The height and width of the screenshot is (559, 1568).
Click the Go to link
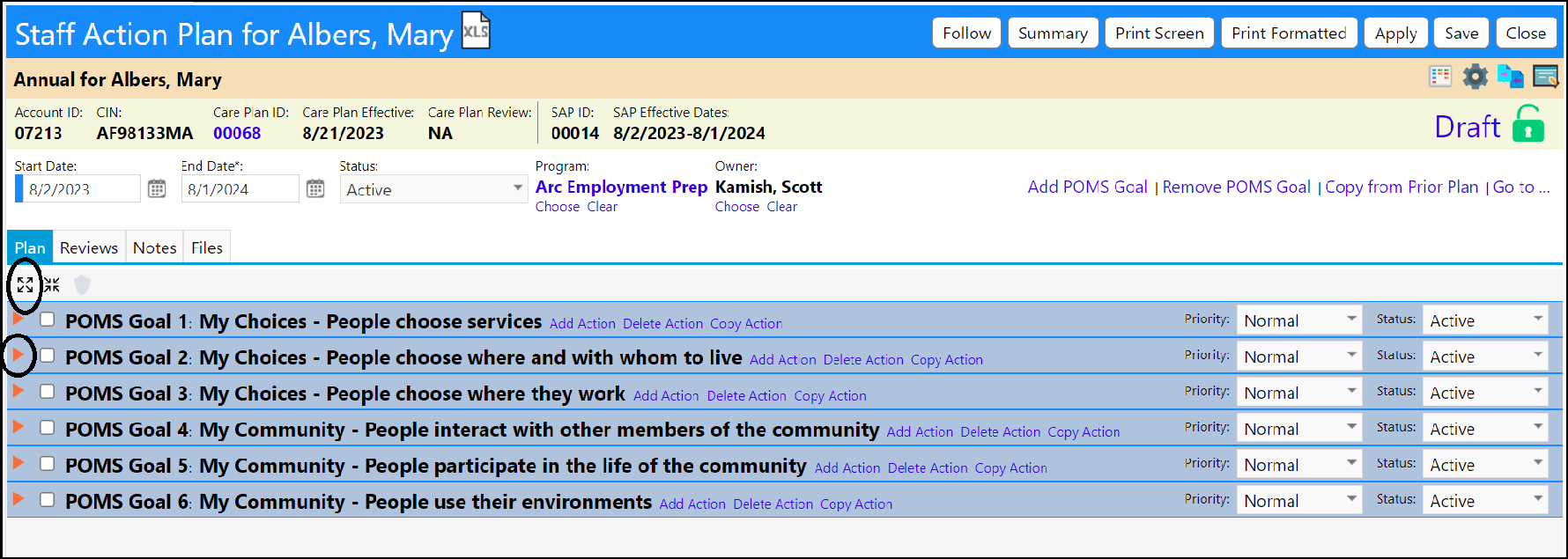(x=1521, y=187)
